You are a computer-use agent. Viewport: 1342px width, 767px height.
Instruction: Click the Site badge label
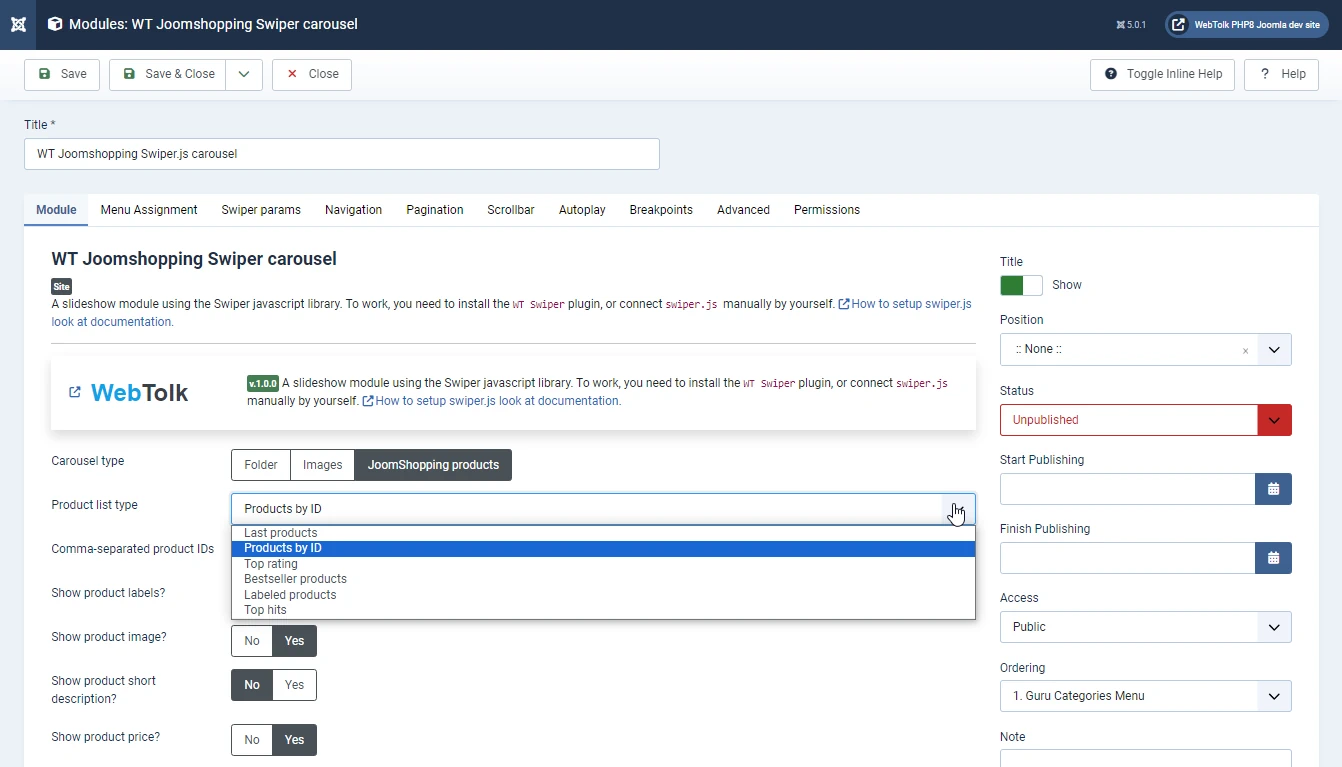point(62,287)
